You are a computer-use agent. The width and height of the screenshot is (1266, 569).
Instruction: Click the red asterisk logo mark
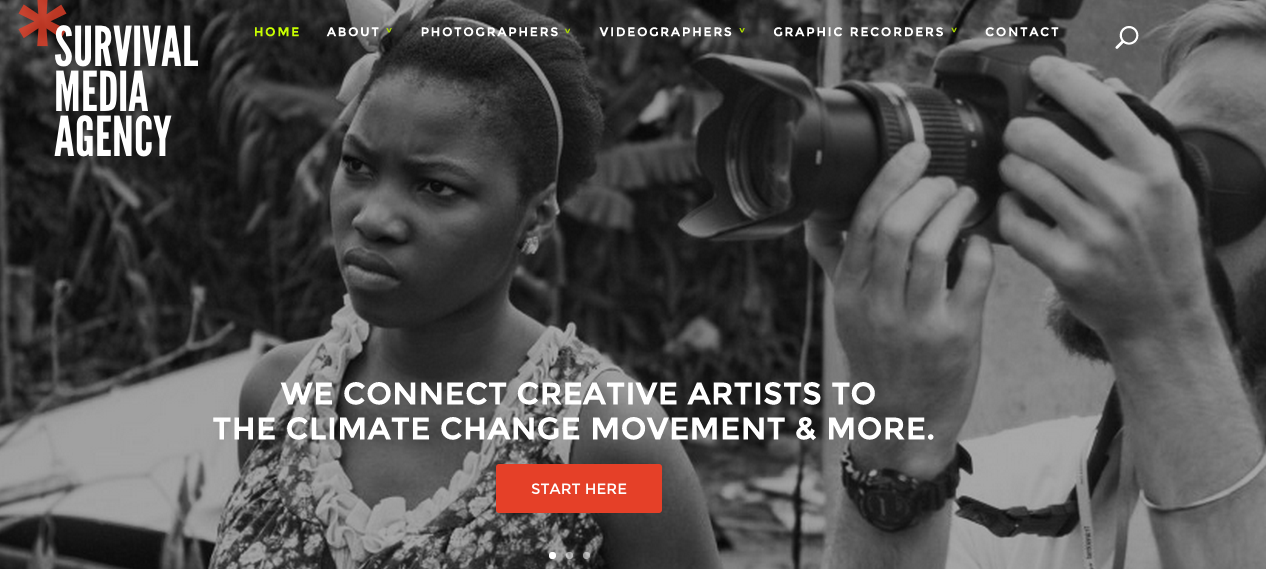pyautogui.click(x=42, y=24)
